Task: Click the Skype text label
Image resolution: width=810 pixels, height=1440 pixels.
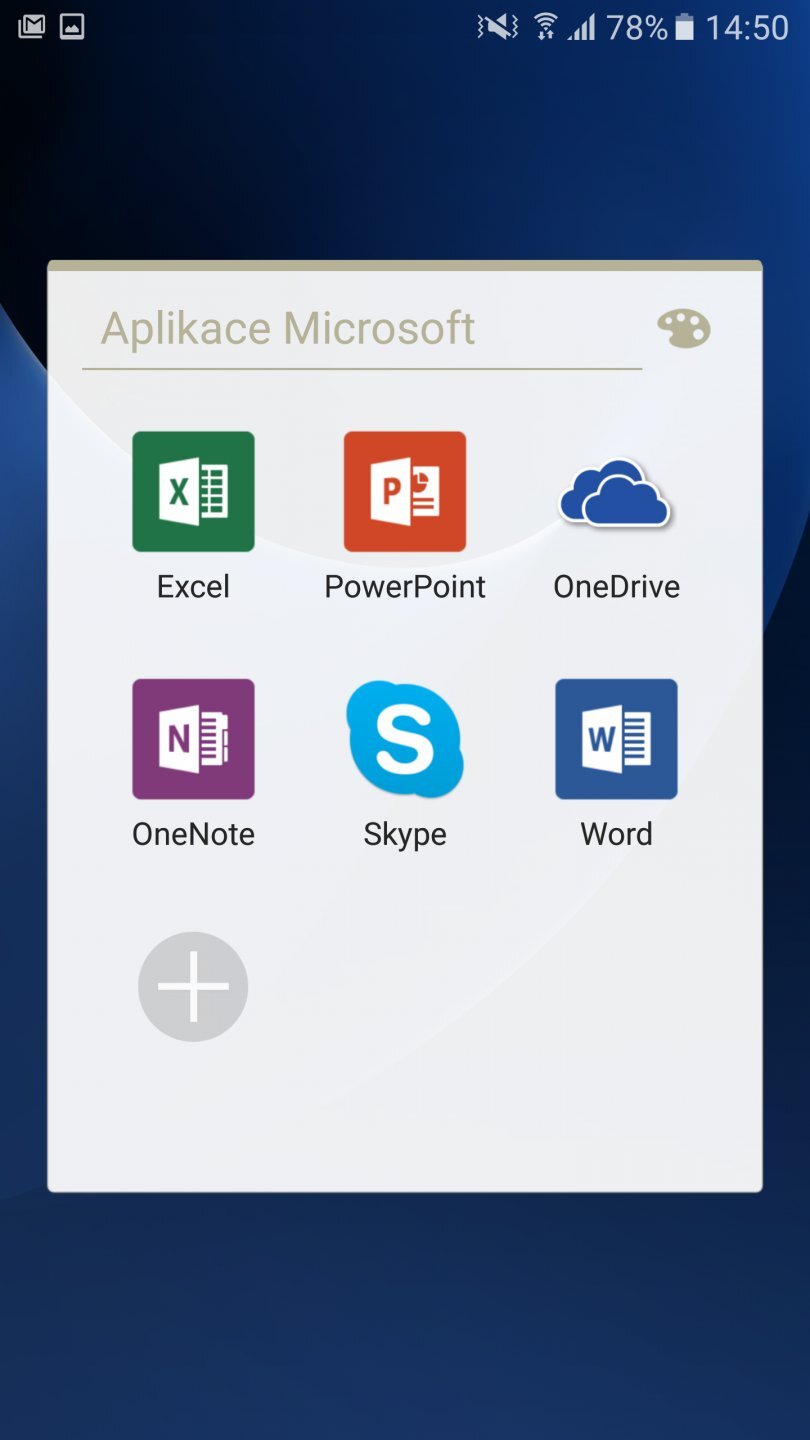Action: (x=405, y=835)
